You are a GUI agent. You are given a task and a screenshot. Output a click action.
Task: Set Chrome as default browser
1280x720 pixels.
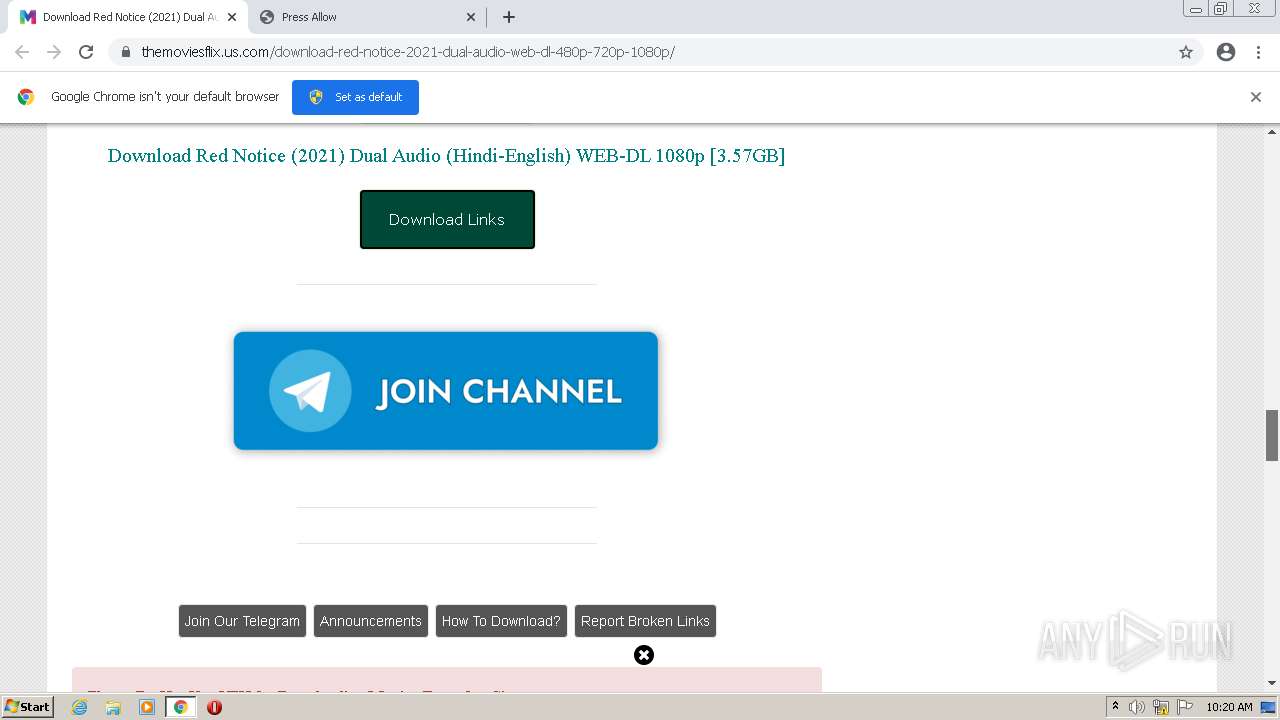355,97
